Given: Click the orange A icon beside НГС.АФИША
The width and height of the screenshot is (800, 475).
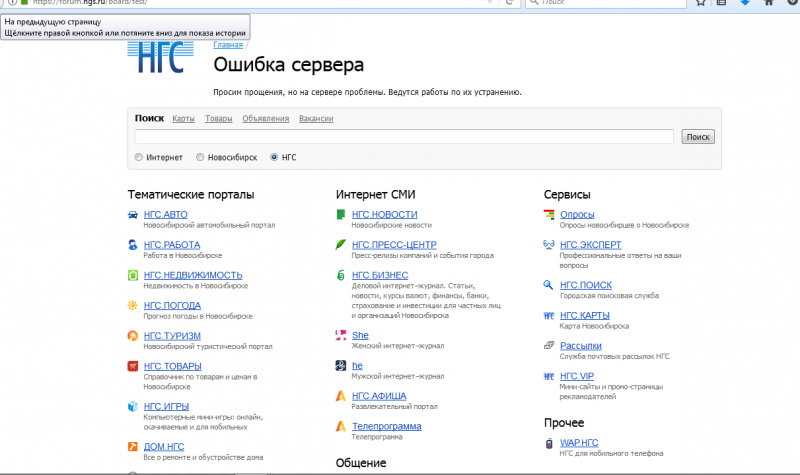Looking at the screenshot, I should [x=340, y=396].
